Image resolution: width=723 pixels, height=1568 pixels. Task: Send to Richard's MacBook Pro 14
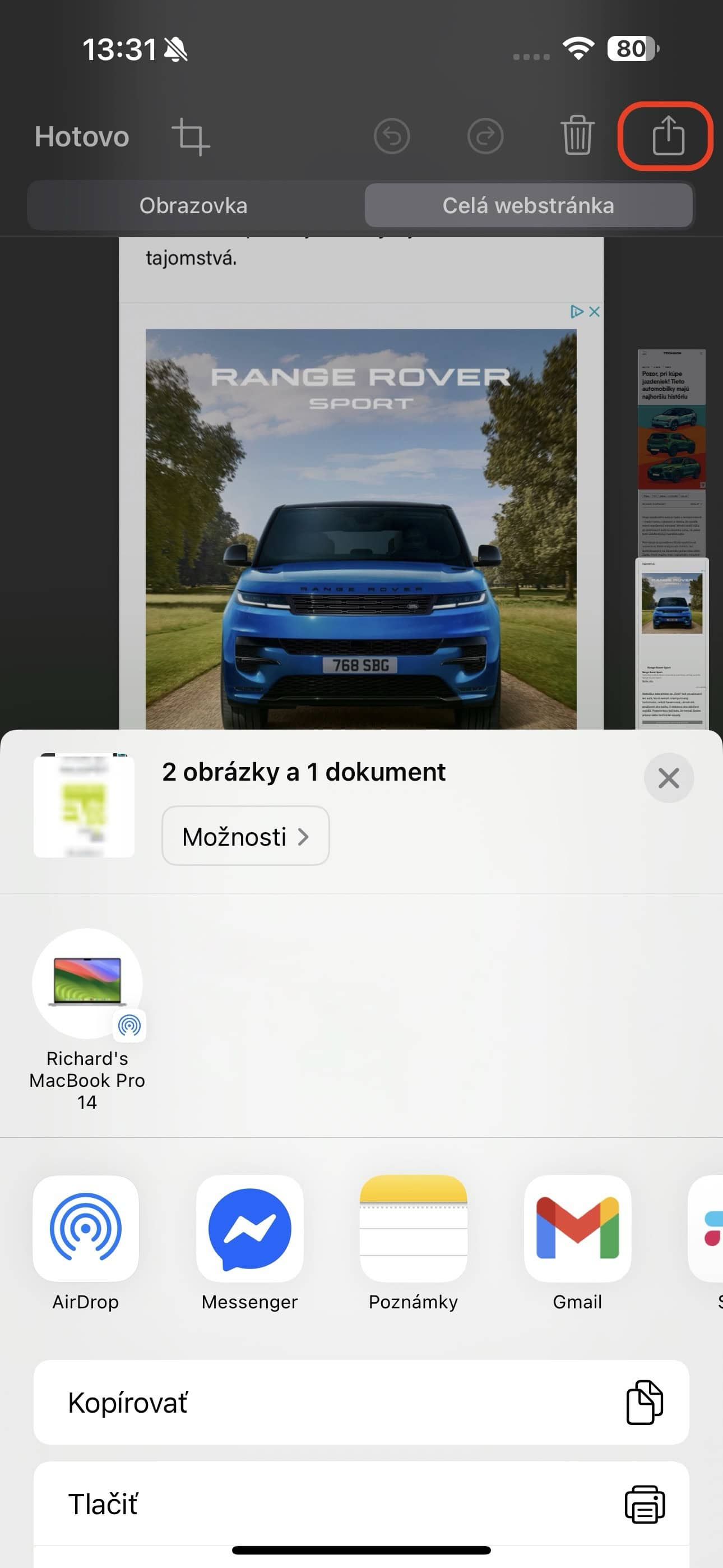click(x=87, y=1020)
